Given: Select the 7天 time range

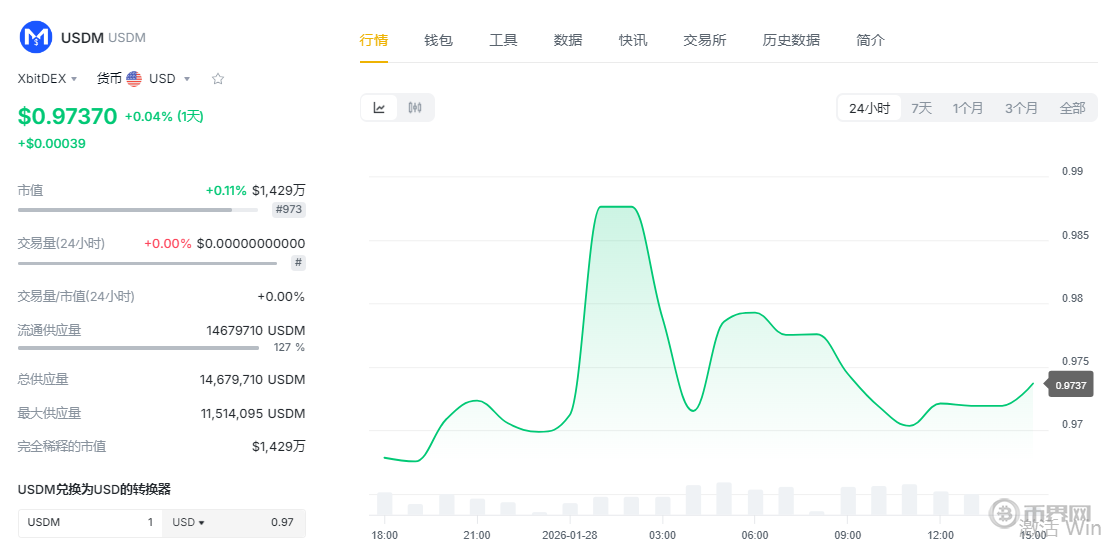Looking at the screenshot, I should point(921,108).
